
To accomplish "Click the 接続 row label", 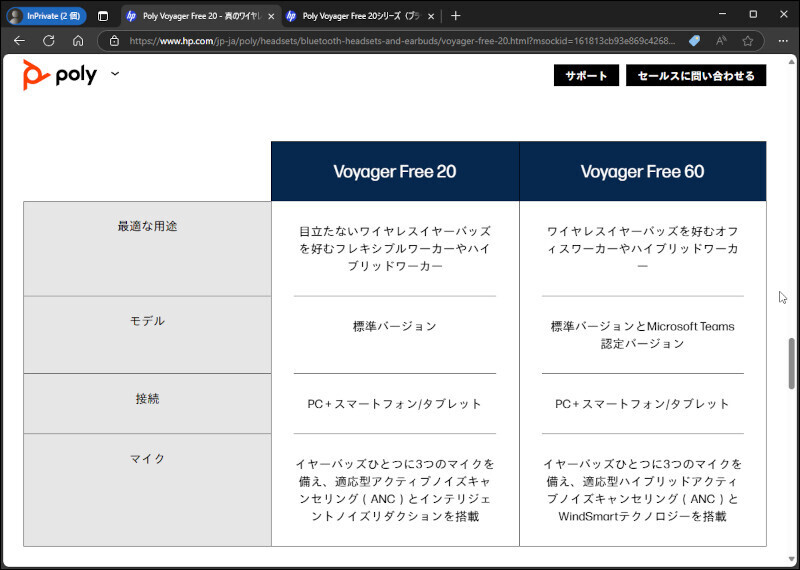I will (x=147, y=399).
